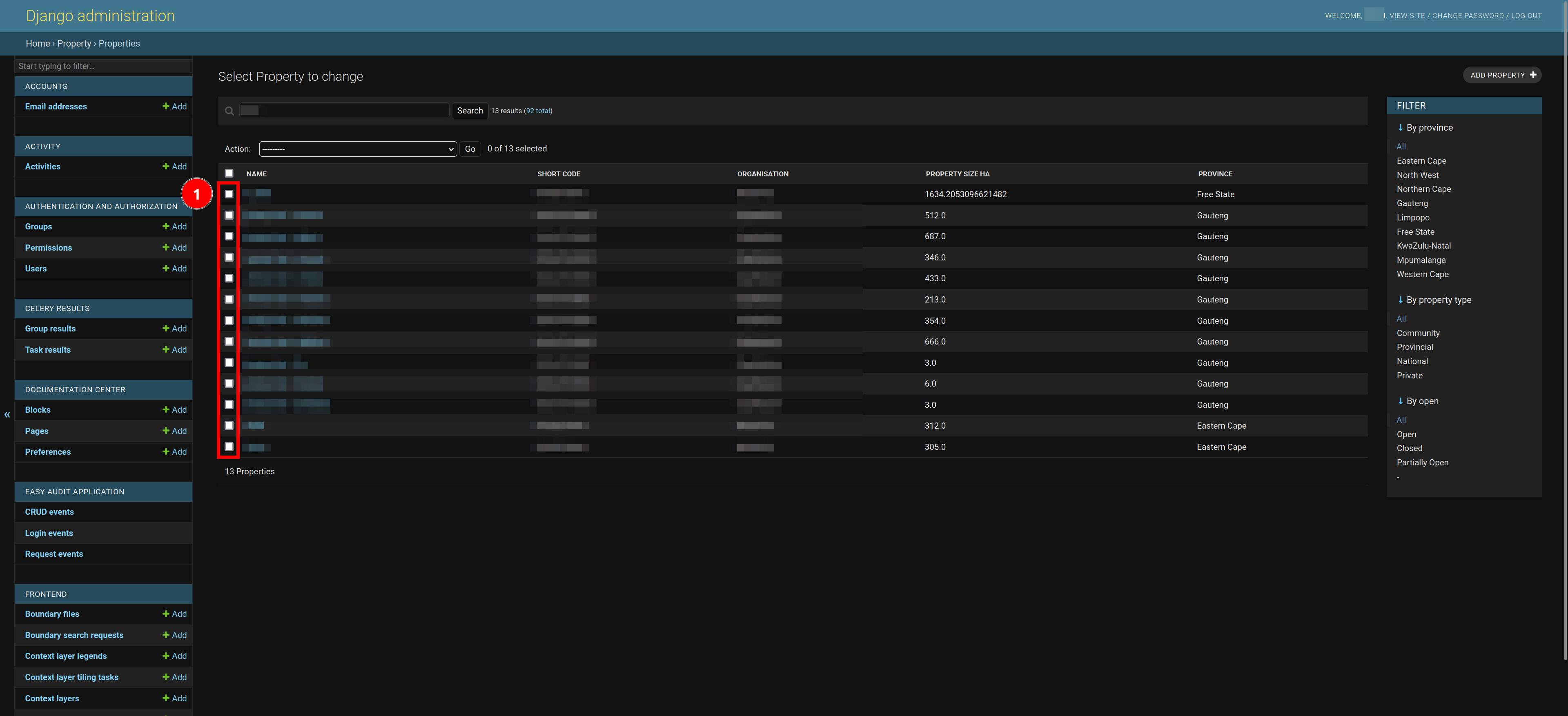Viewport: 1568px width, 716px height.
Task: Filter by province Eastern Cape
Action: (1421, 160)
